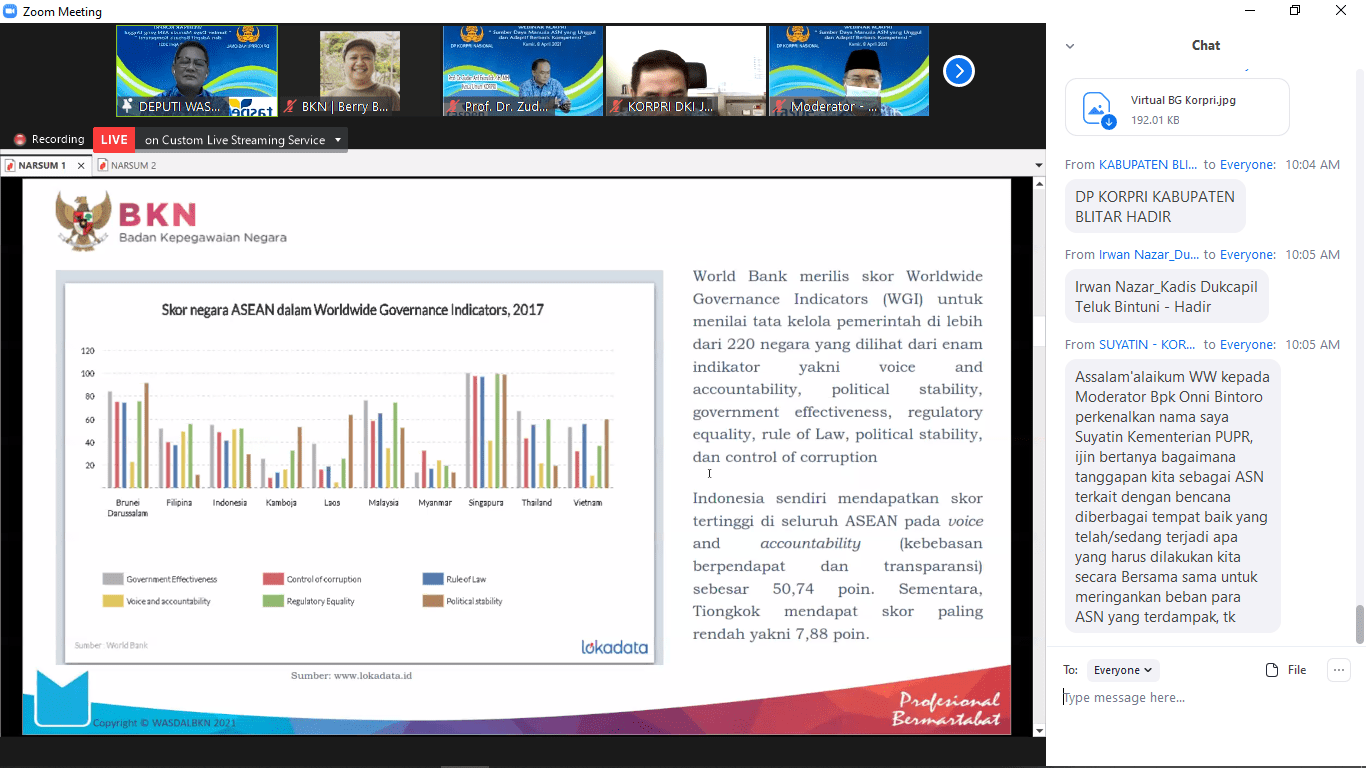Click the blue next-page arrow for more participants
Viewport: 1366px width, 768px height.
point(958,71)
